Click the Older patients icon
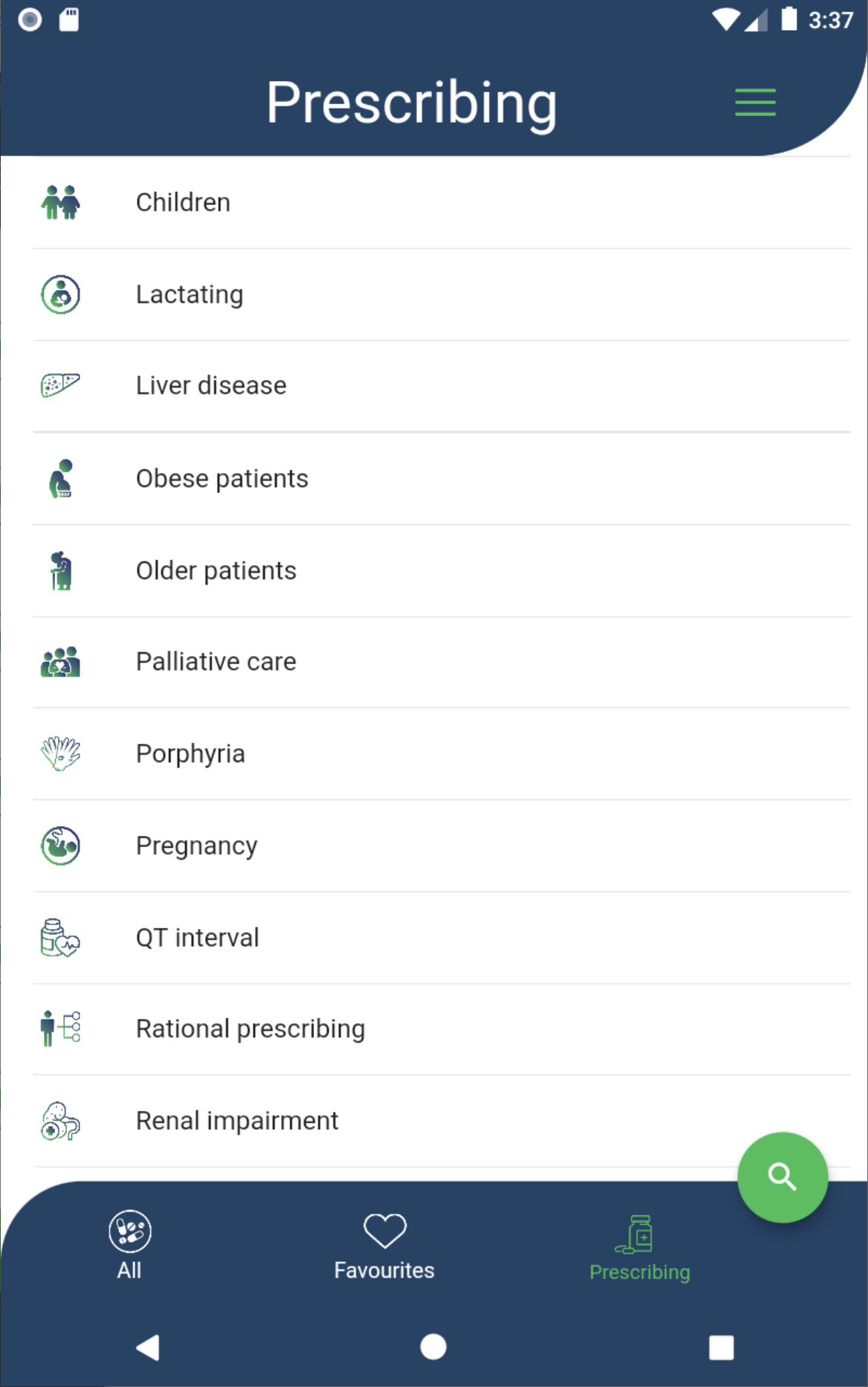Image resolution: width=868 pixels, height=1387 pixels. click(x=60, y=570)
